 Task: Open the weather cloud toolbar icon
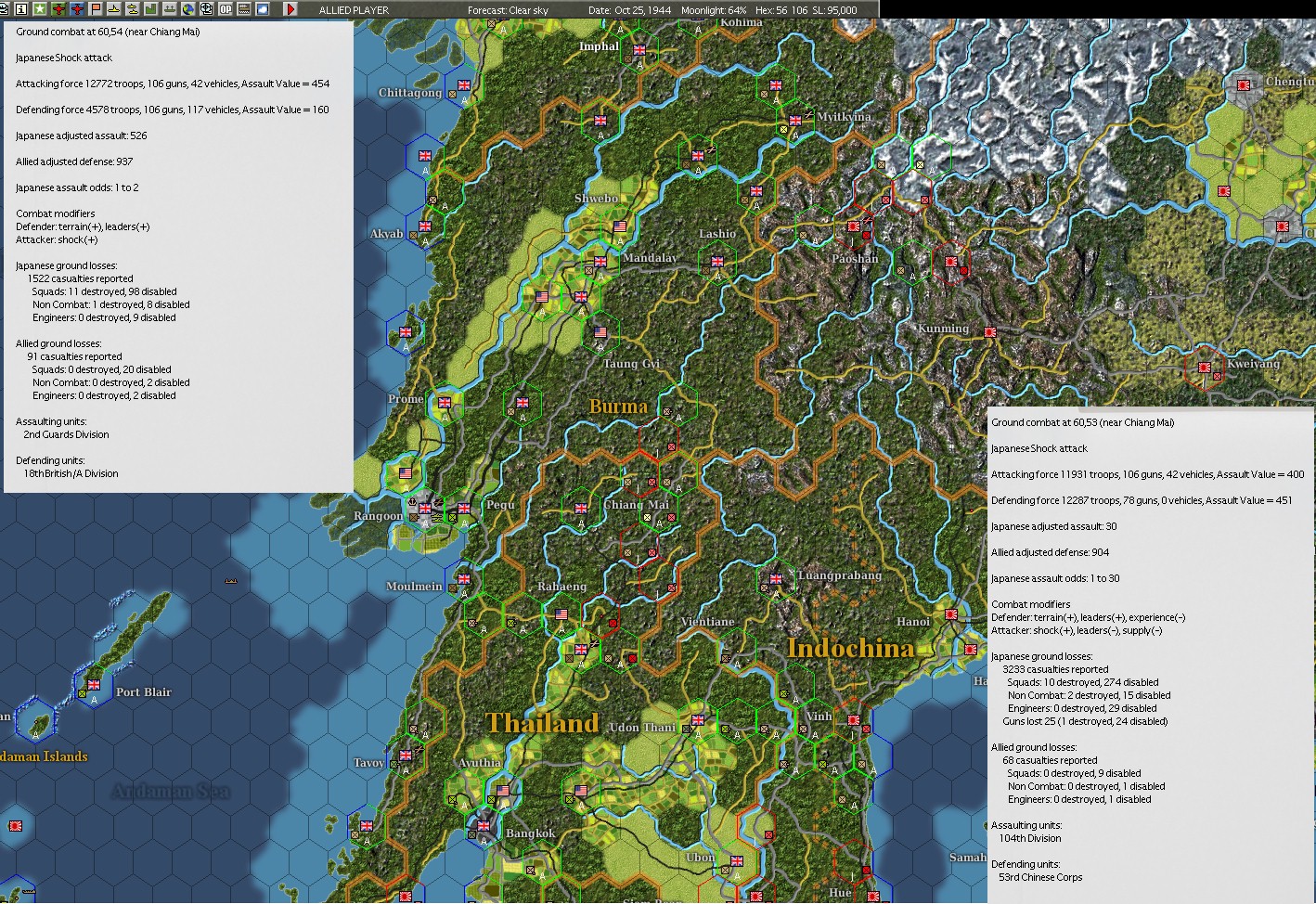point(263,9)
